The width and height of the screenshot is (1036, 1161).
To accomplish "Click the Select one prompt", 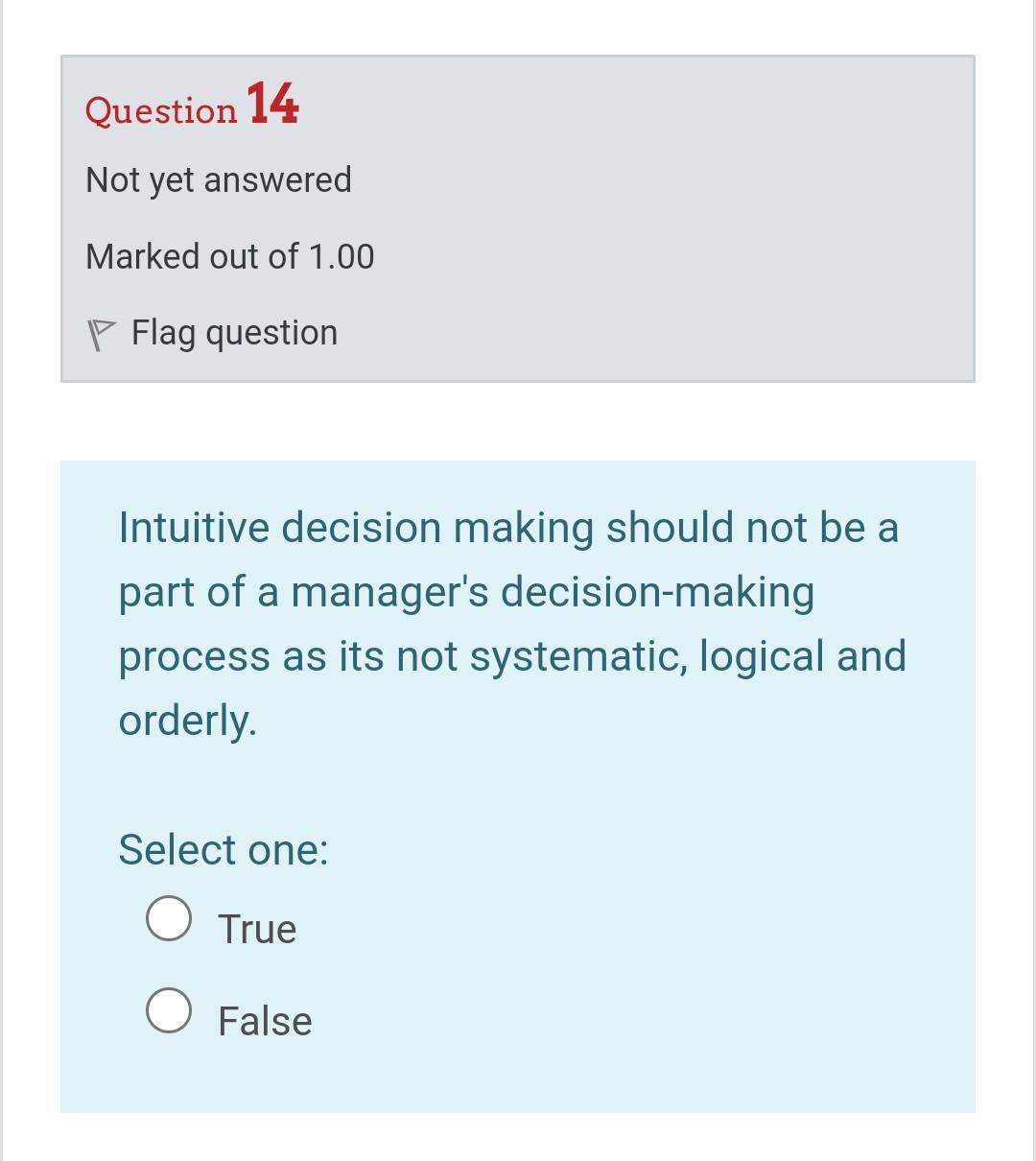I will tap(224, 849).
